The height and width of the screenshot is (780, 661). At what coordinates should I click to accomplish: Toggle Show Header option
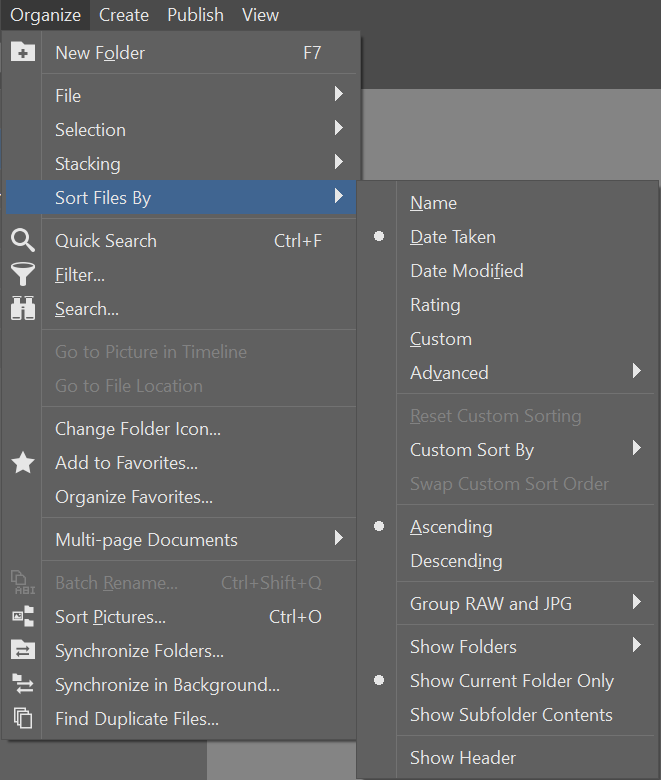(463, 758)
